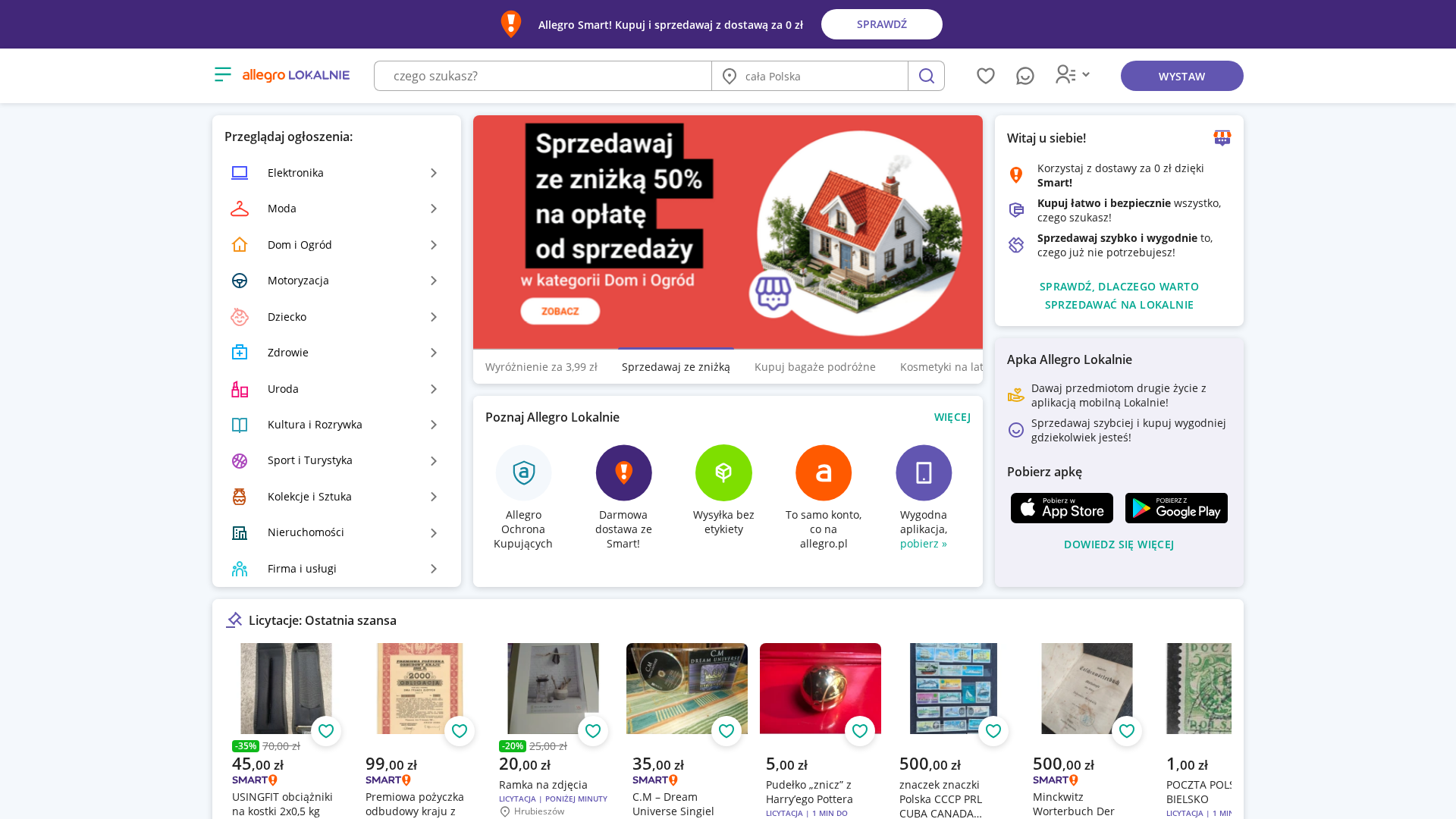Click the WYSTAW button
Screen dimensions: 1456x819
coord(1182,76)
